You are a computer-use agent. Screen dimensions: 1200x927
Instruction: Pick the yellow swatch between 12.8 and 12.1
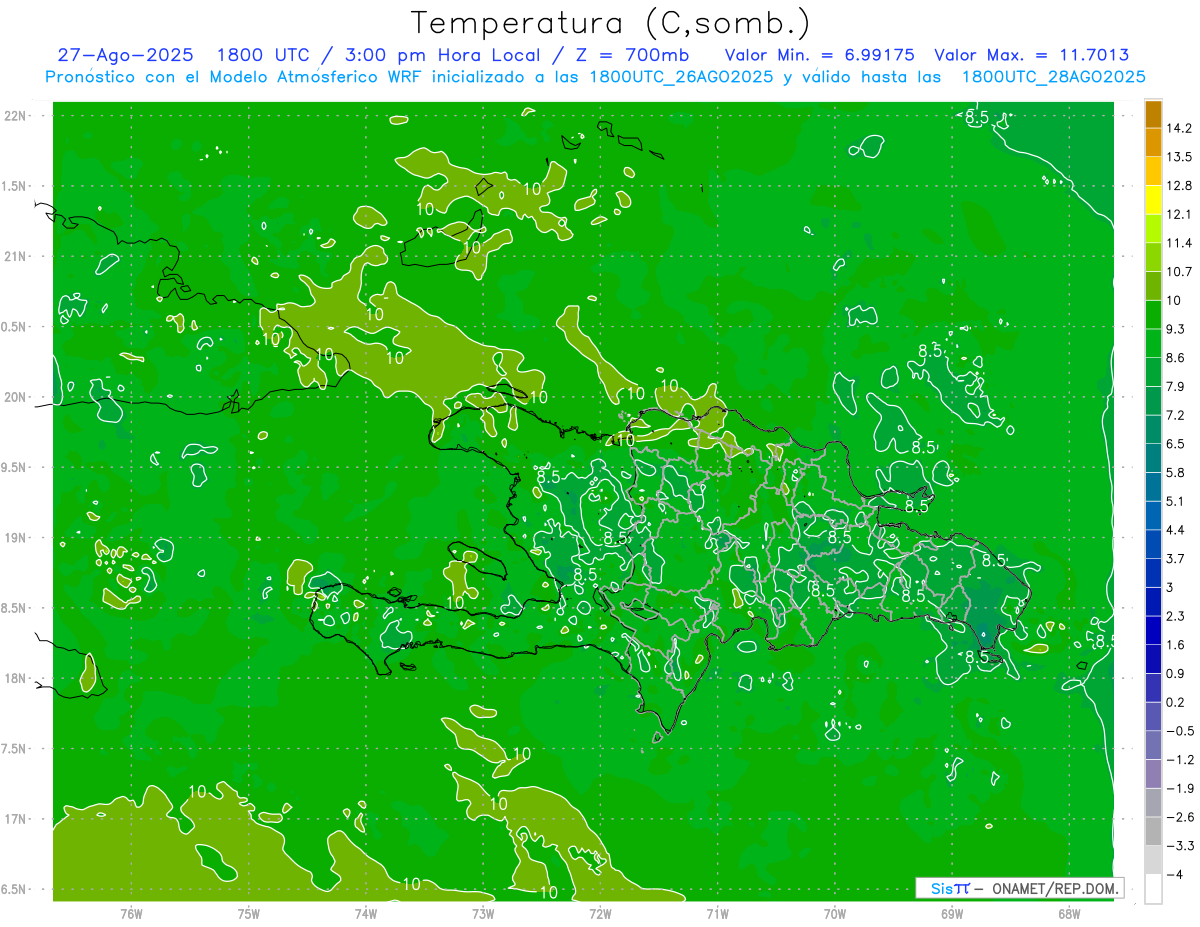point(1153,200)
